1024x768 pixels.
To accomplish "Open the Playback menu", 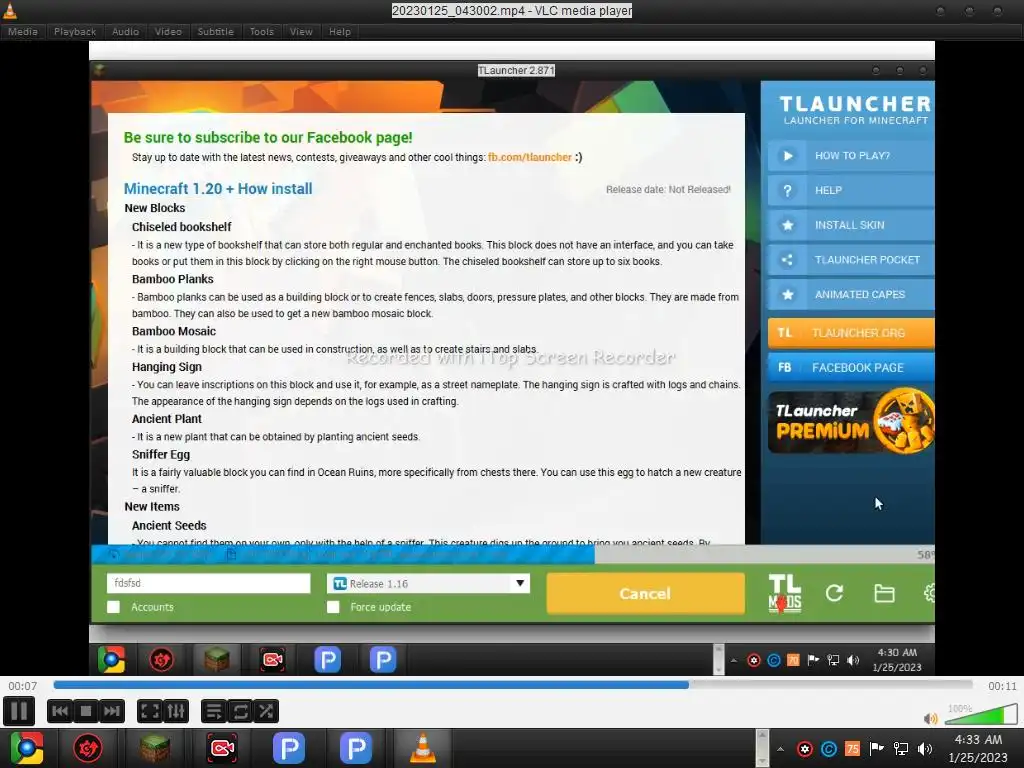I will [x=75, y=31].
